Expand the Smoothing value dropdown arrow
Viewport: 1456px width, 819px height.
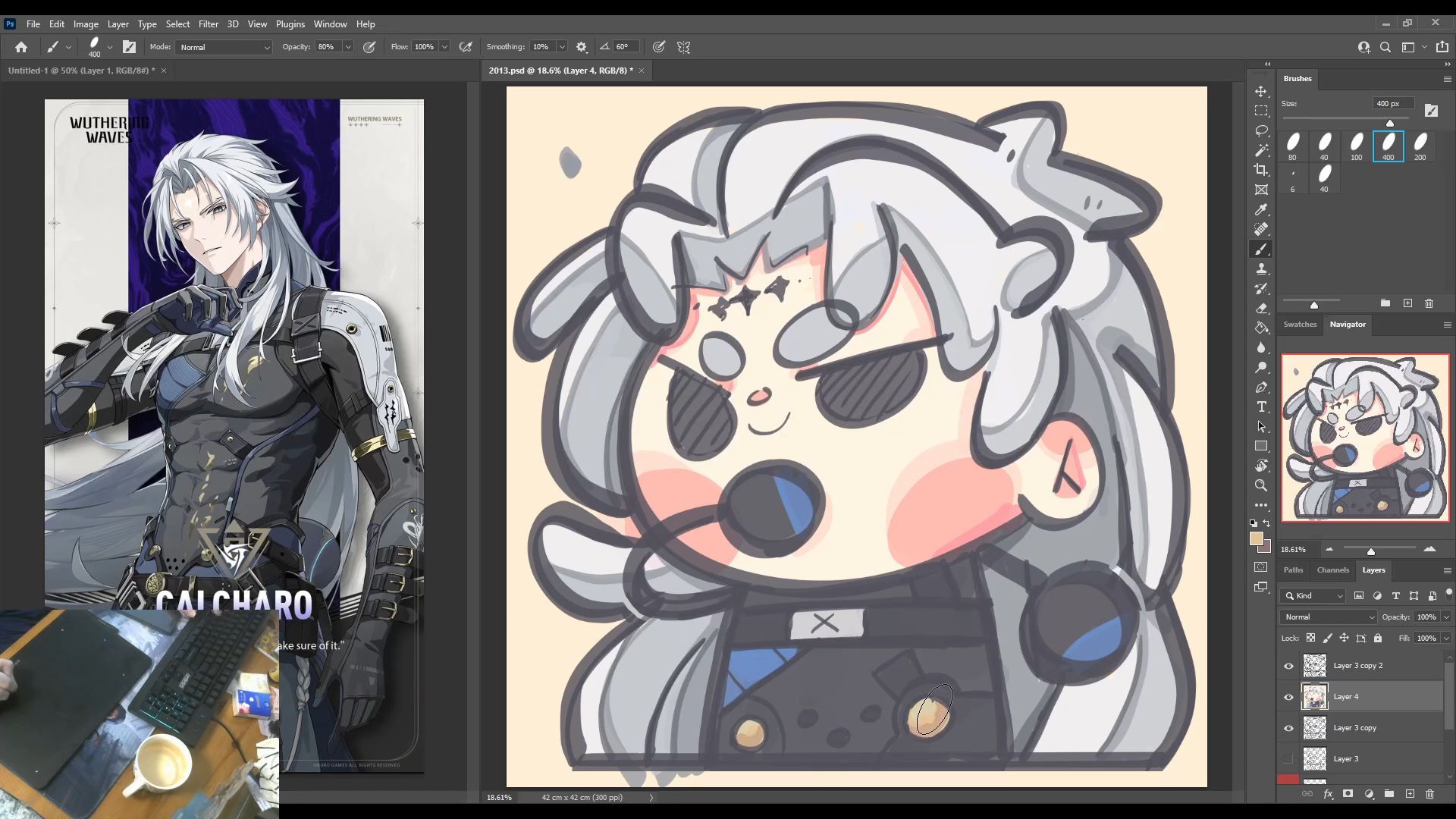coord(562,47)
